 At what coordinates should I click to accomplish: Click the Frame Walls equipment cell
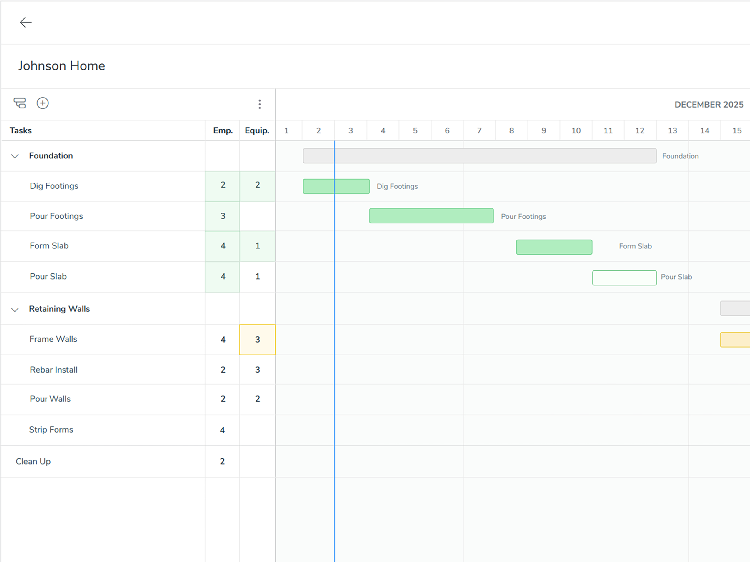pos(257,340)
